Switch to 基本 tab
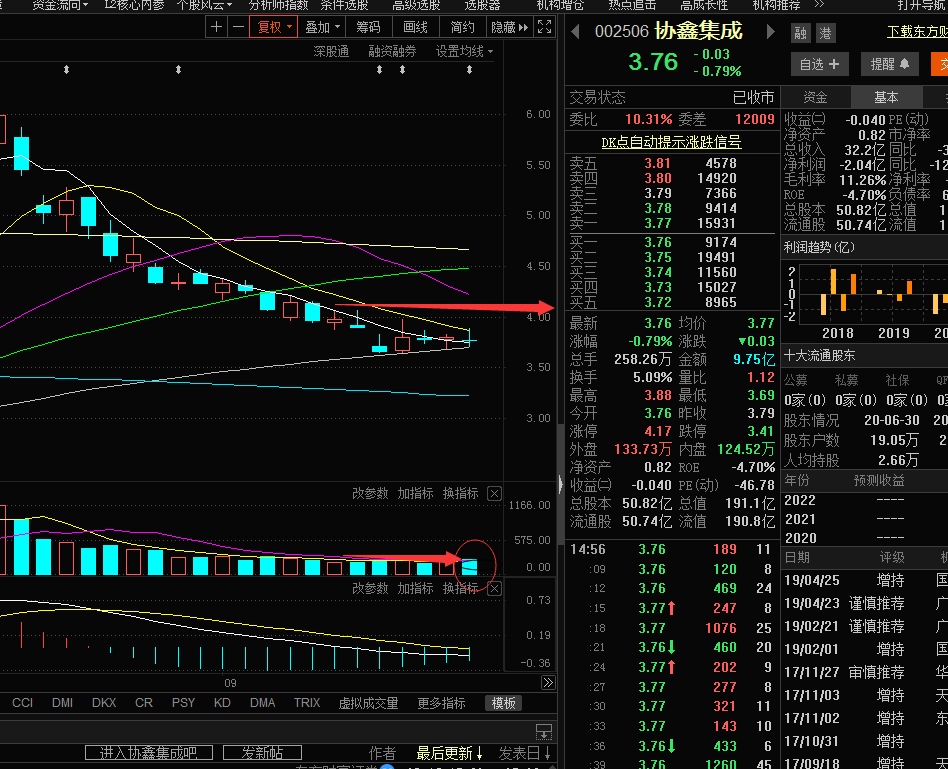This screenshot has width=948, height=769. tap(886, 97)
